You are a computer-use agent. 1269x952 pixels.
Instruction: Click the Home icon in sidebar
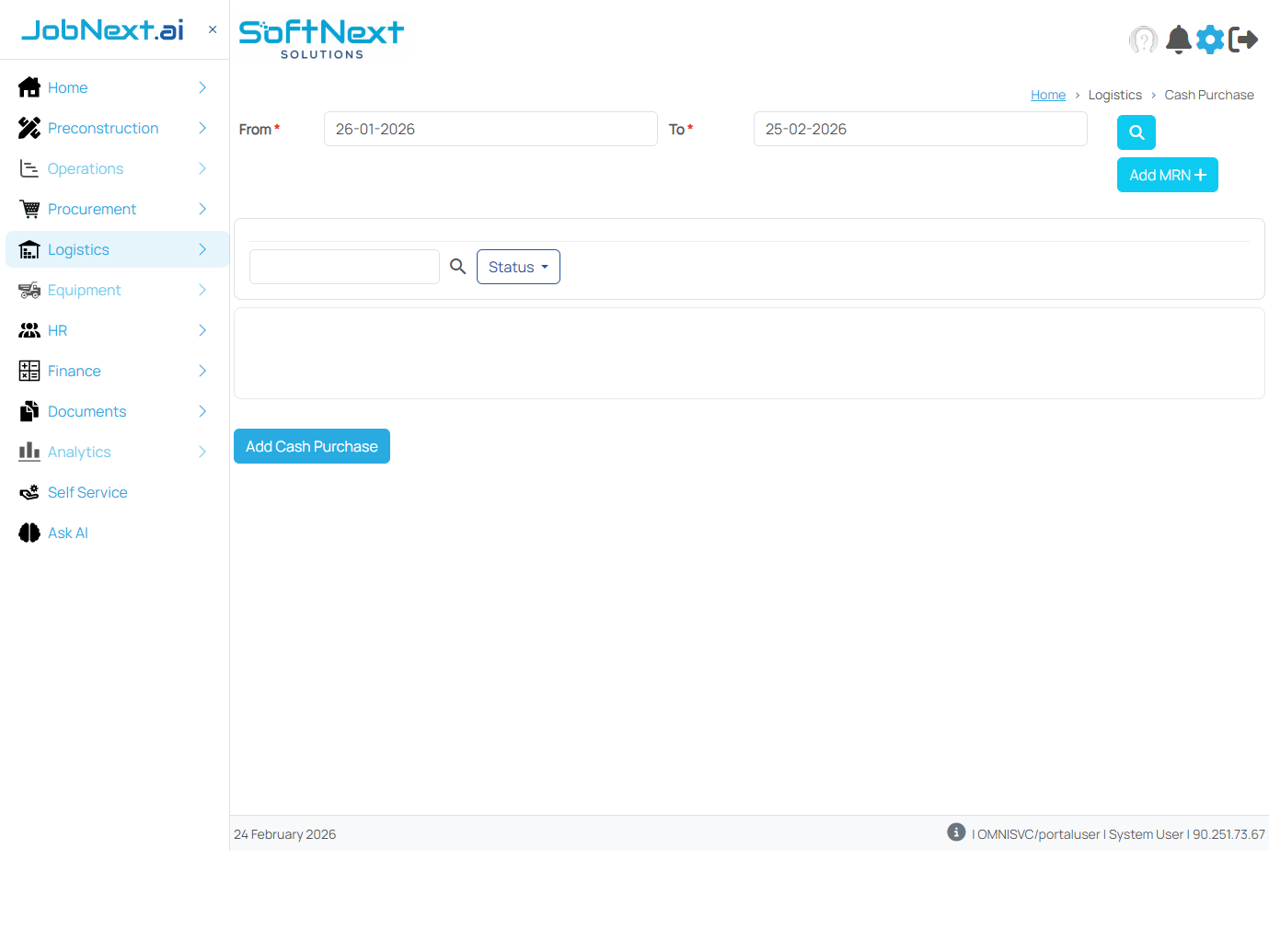click(x=29, y=86)
